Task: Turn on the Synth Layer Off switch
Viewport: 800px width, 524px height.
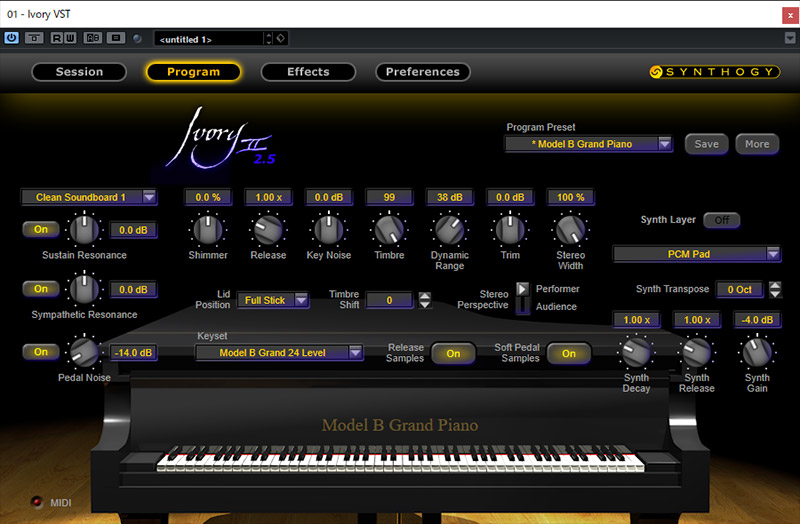Action: click(x=721, y=220)
